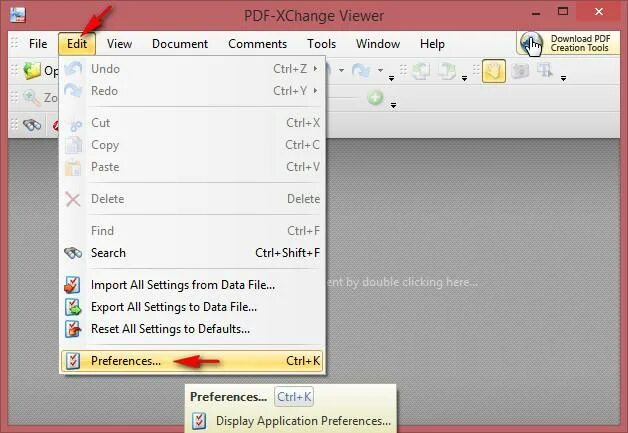Click the toolbar redo arrow icon

(x=361, y=70)
